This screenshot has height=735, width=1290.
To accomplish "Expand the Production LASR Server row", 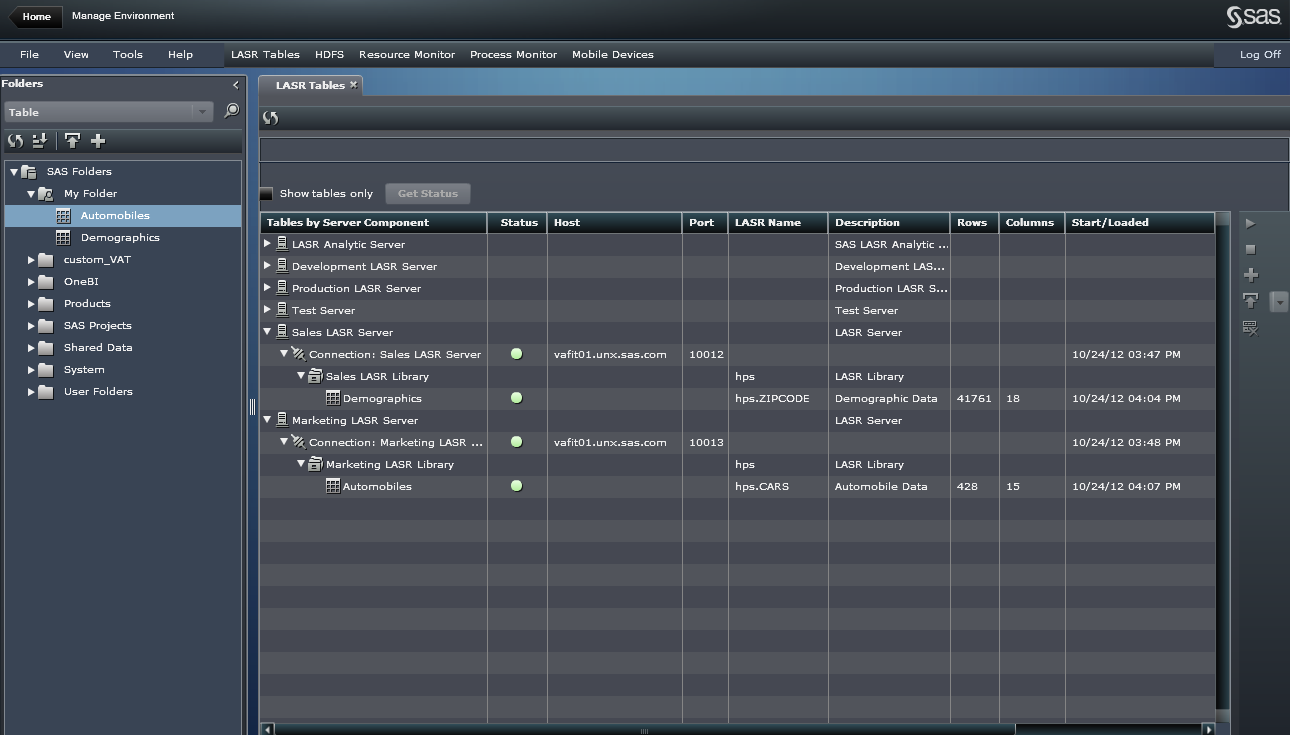I will (x=266, y=288).
